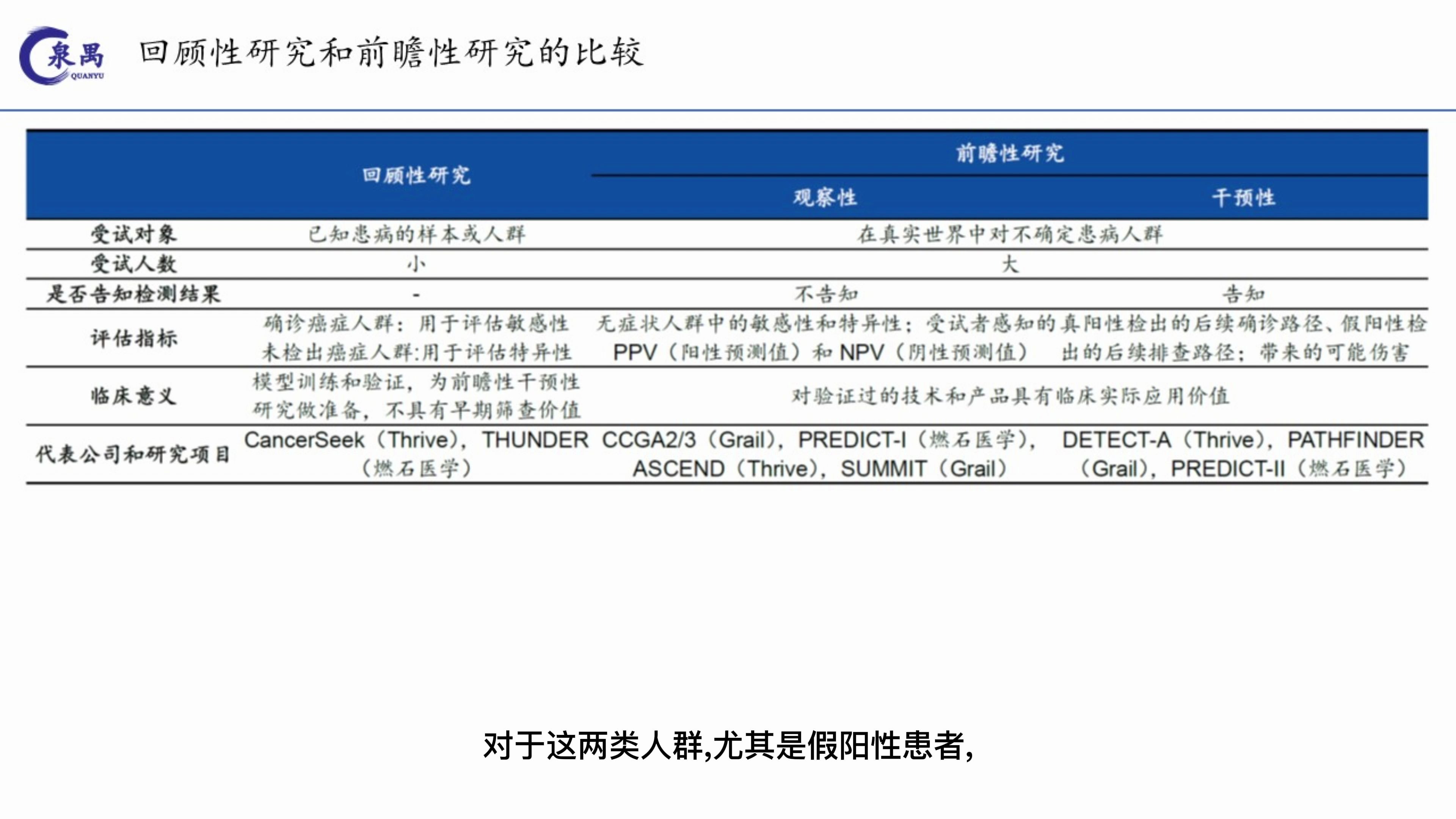Click the 观察性 sub-header

825,198
